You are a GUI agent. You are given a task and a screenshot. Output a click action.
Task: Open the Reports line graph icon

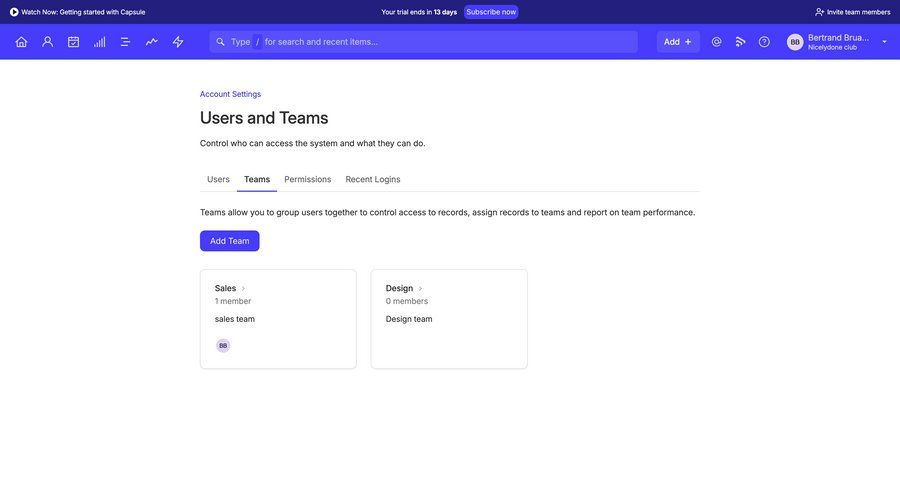[x=151, y=42]
